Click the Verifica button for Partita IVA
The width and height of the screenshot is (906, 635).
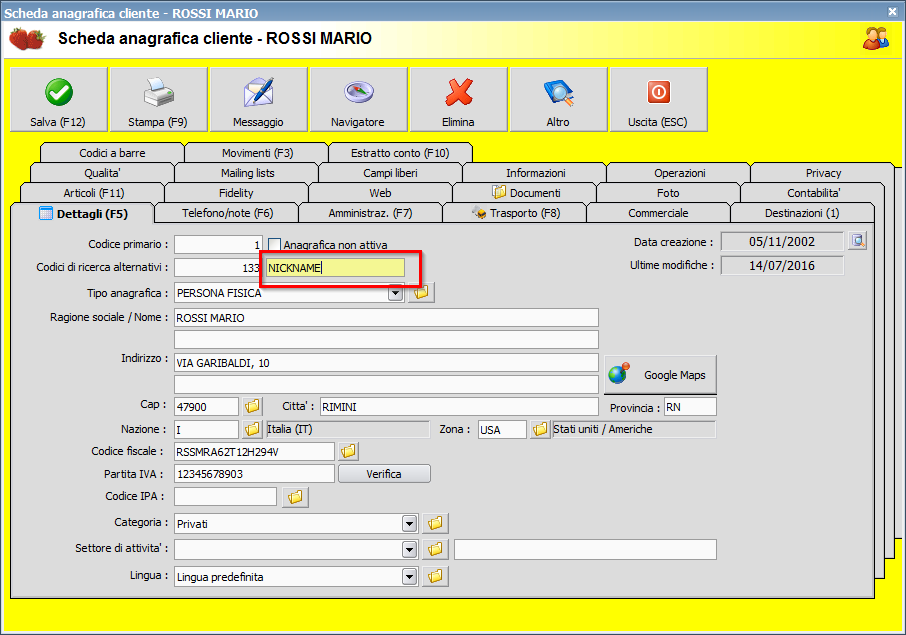384,474
